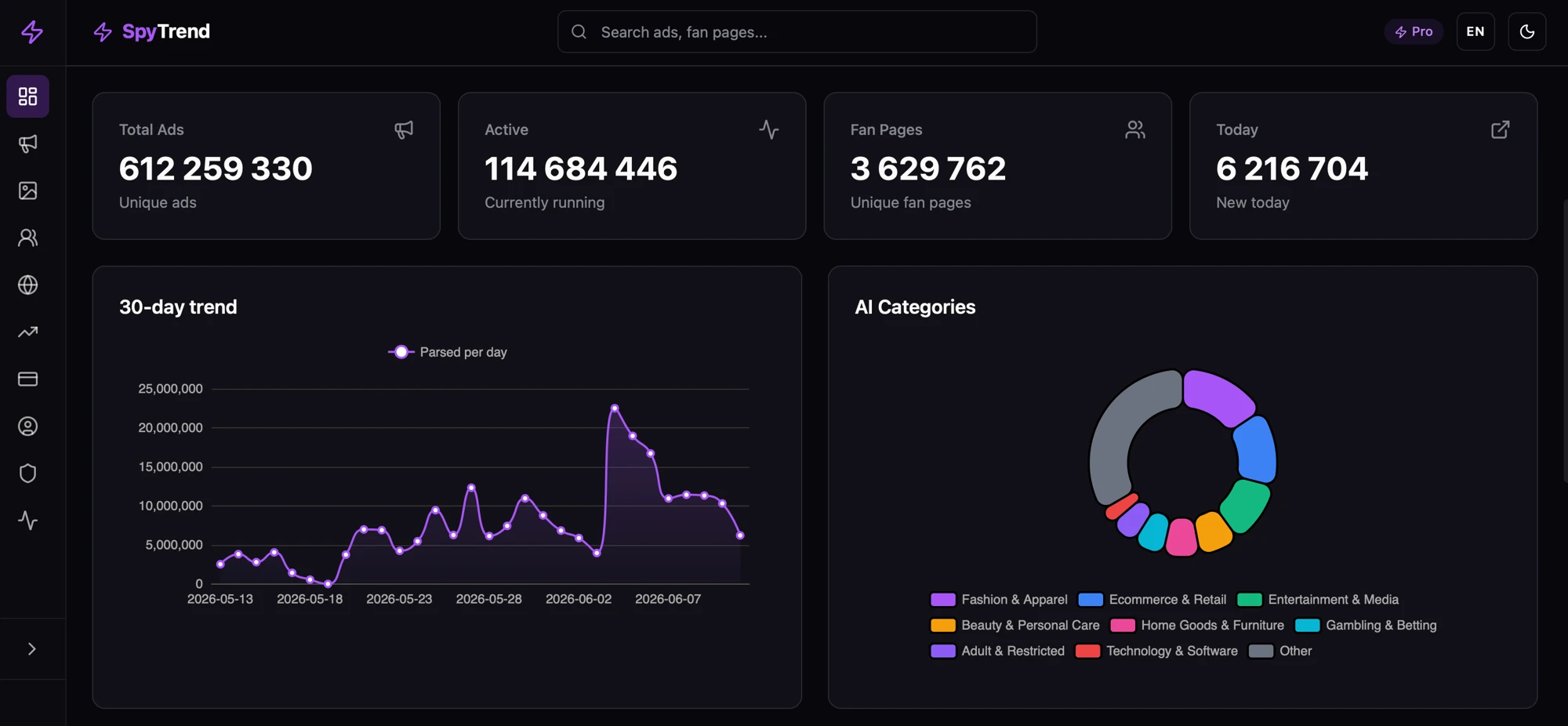Toggle Gambling & Betting legend item

[x=1366, y=625]
